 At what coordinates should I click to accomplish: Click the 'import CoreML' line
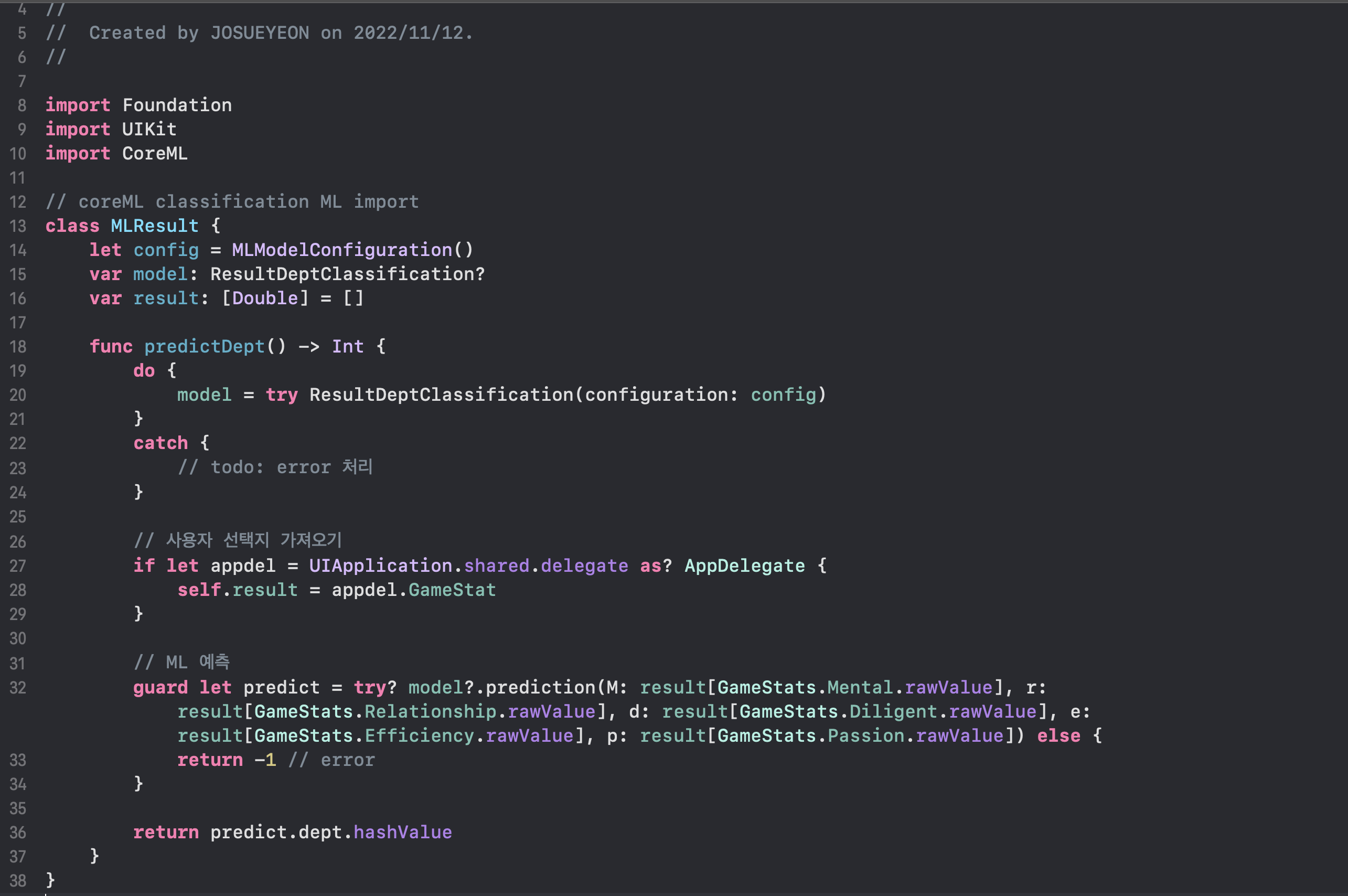[116, 153]
